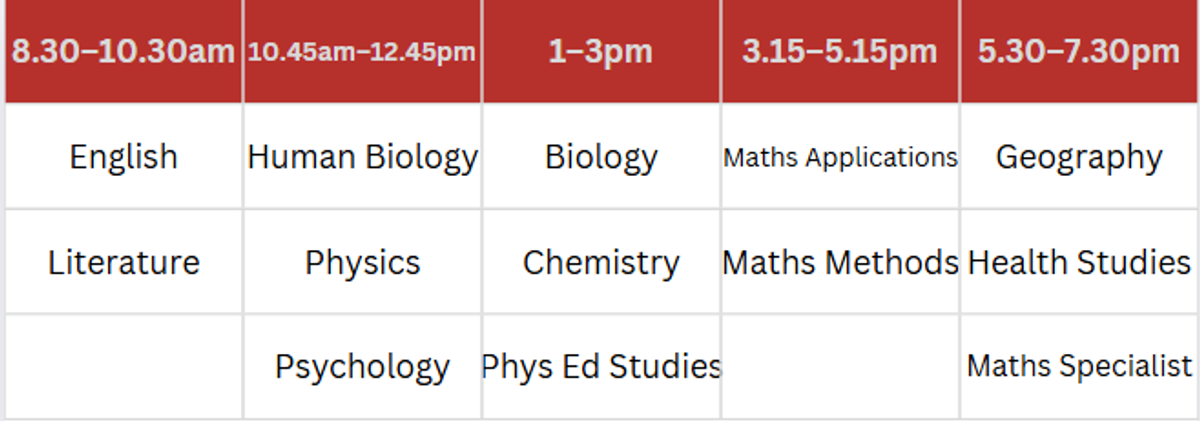Select the empty cell below Maths Methods
This screenshot has width=1200, height=421.
[x=840, y=367]
